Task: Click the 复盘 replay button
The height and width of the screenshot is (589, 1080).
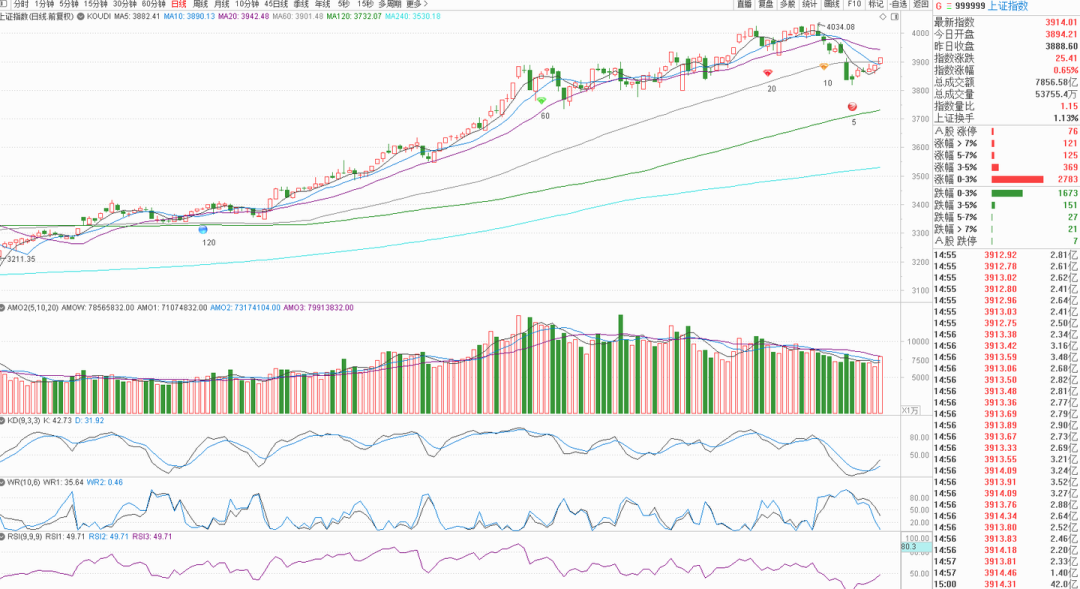Action: point(766,4)
